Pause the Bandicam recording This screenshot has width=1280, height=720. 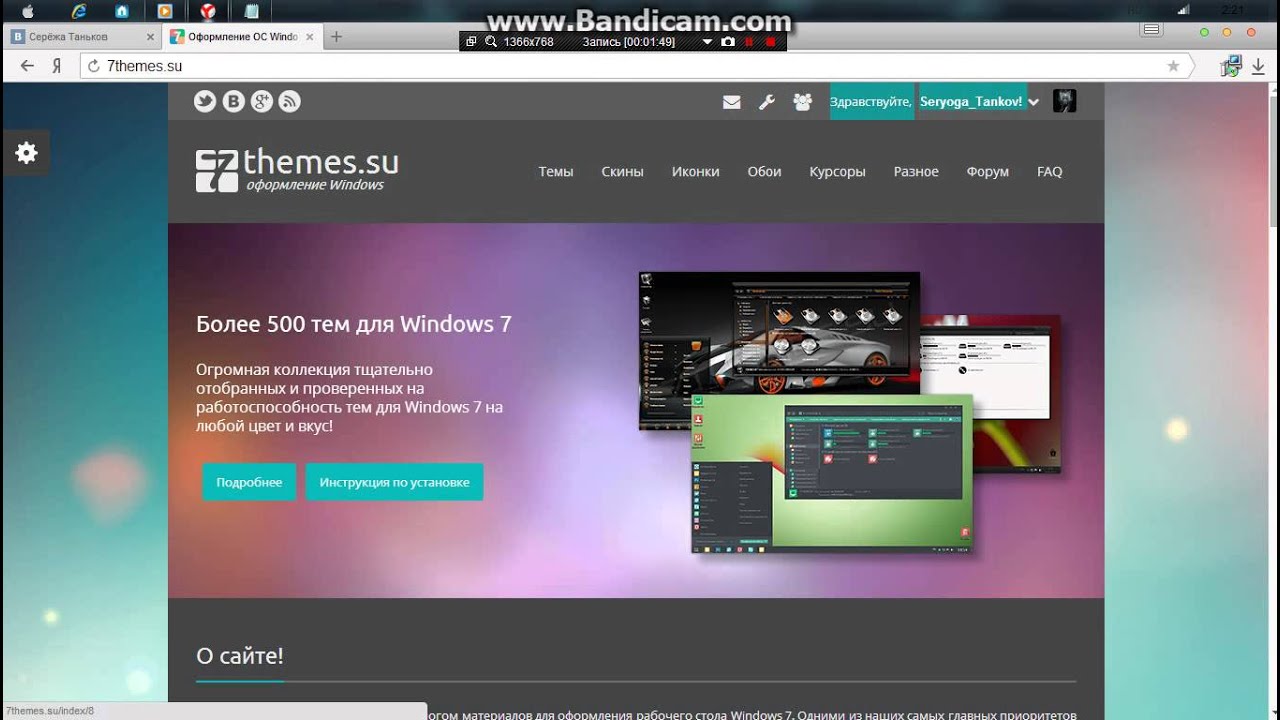[x=749, y=42]
